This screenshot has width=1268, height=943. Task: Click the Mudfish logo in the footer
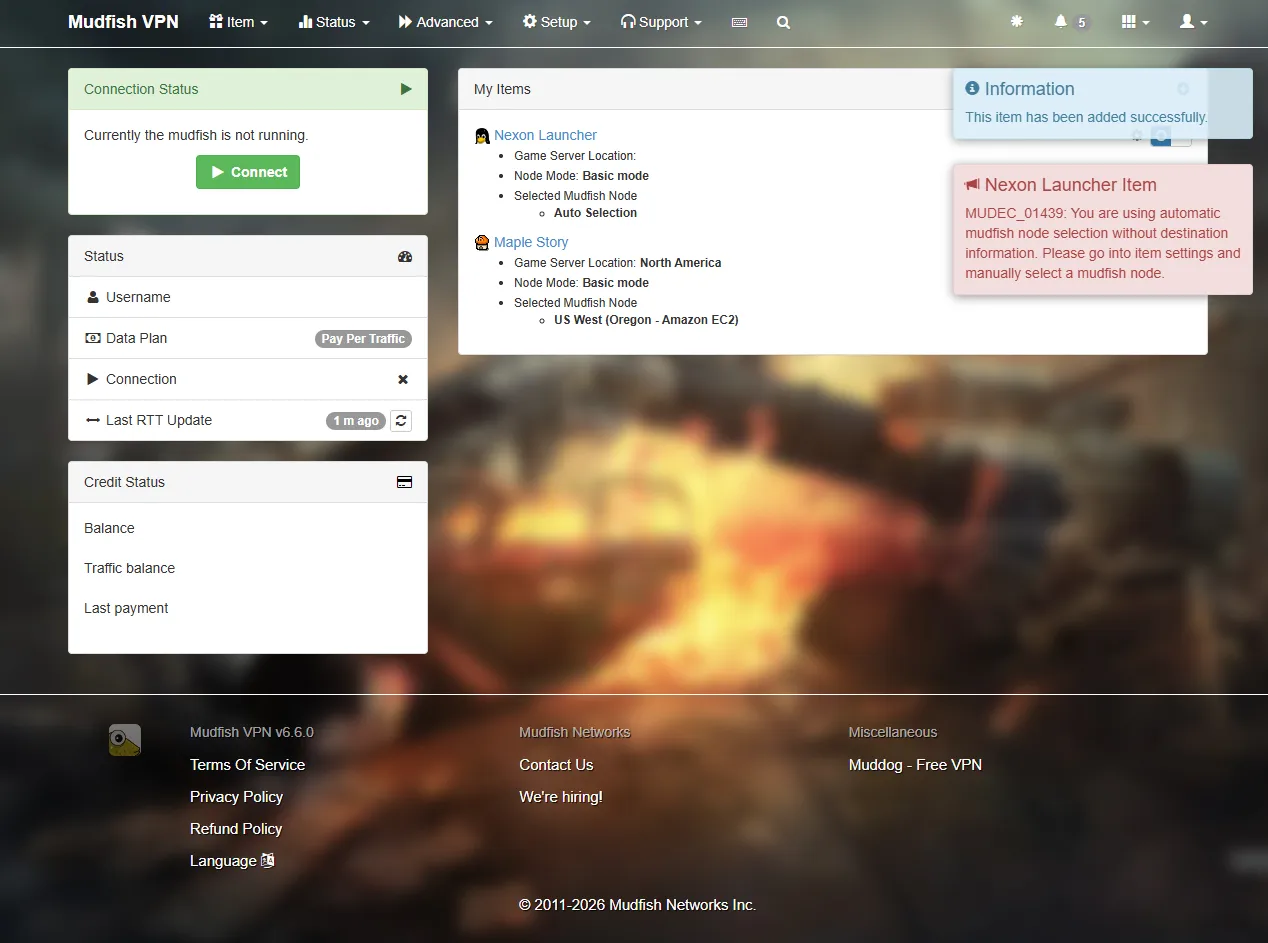[x=125, y=740]
